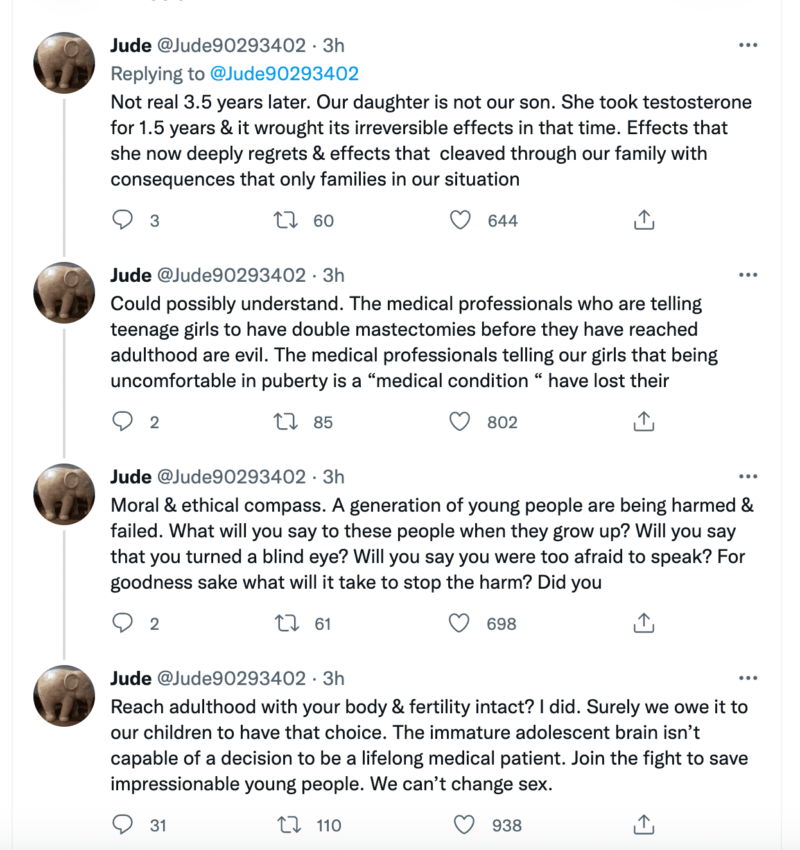Share the tweet with 938 likes
The height and width of the screenshot is (850, 800).
[645, 824]
